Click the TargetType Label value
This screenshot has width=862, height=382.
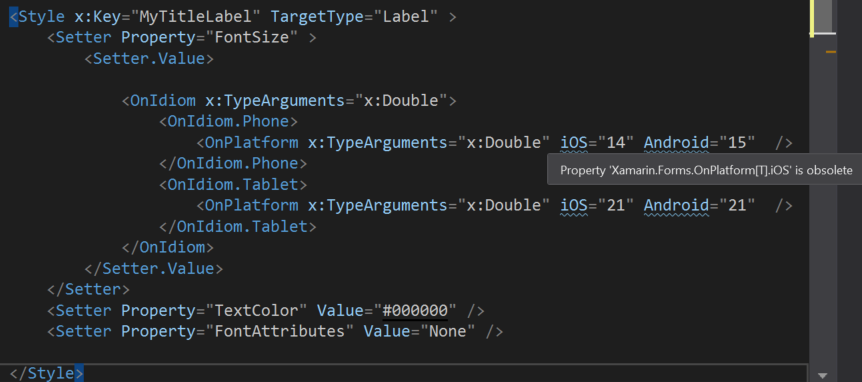coord(406,17)
